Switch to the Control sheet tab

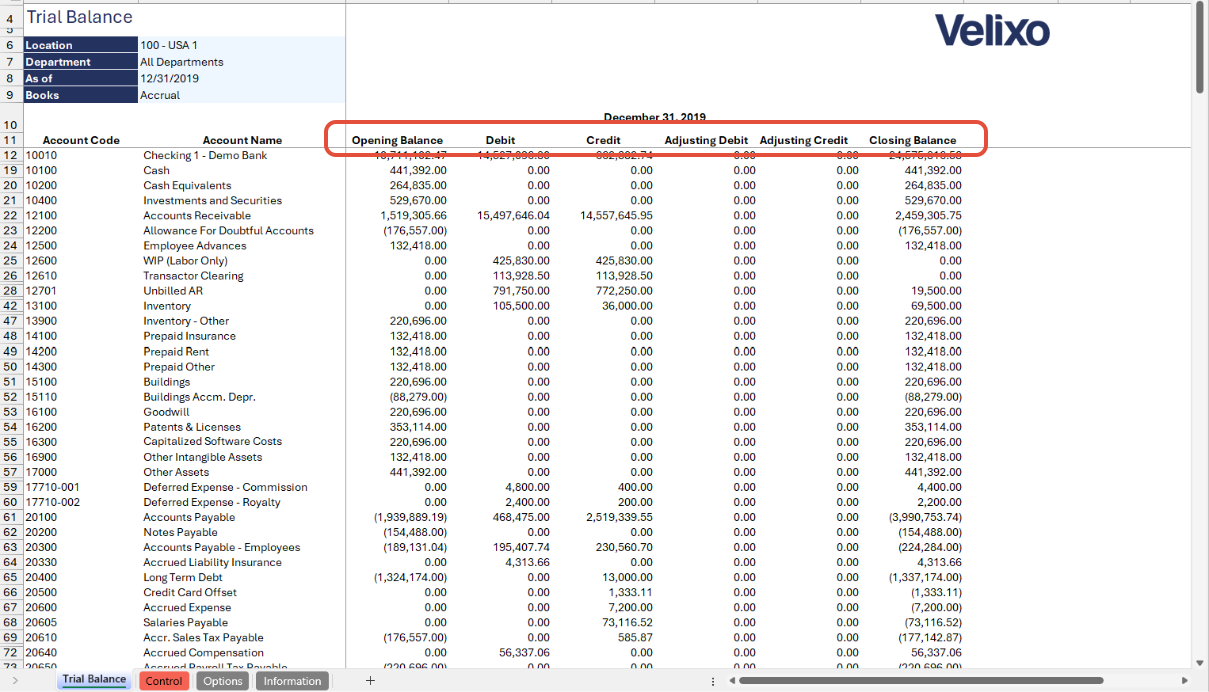[x=164, y=681]
